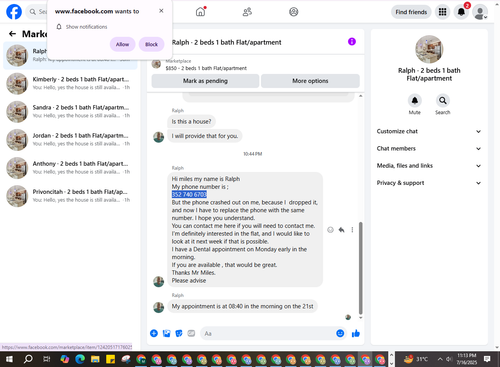Launch Microsoft Edge from taskbar
The height and width of the screenshot is (367, 500).
click(x=80, y=359)
